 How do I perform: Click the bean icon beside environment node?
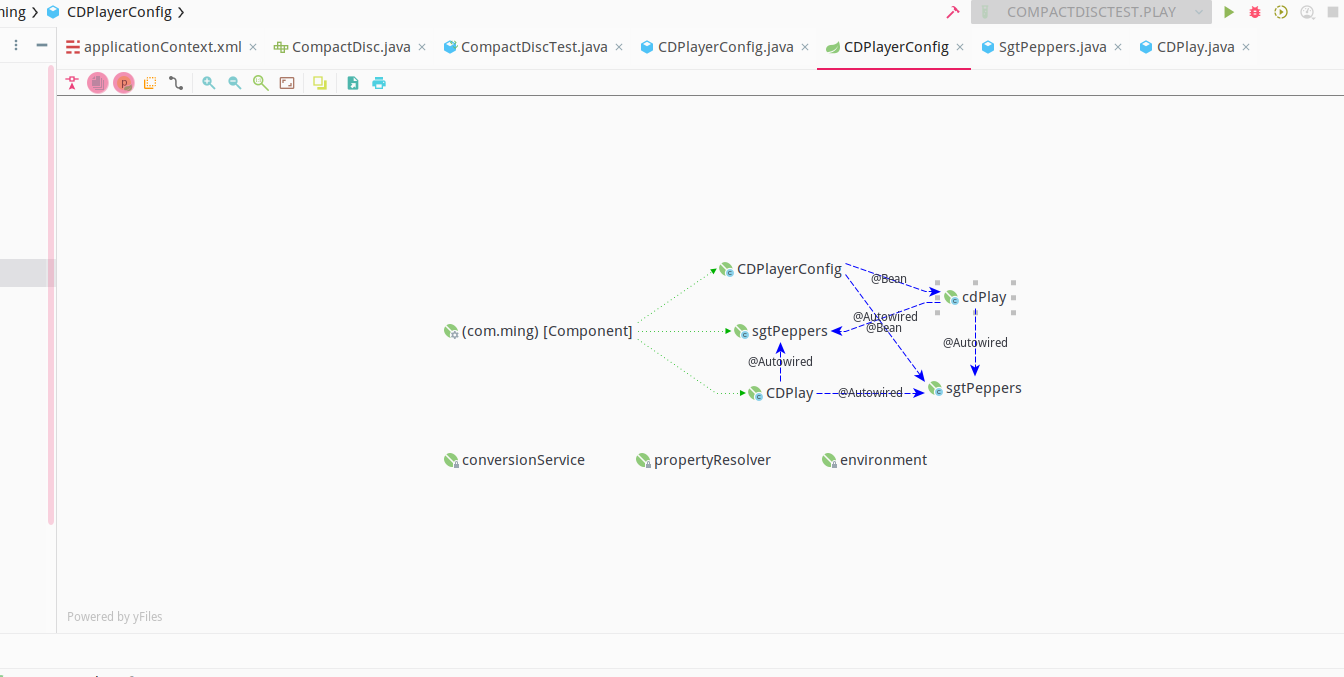[829, 460]
